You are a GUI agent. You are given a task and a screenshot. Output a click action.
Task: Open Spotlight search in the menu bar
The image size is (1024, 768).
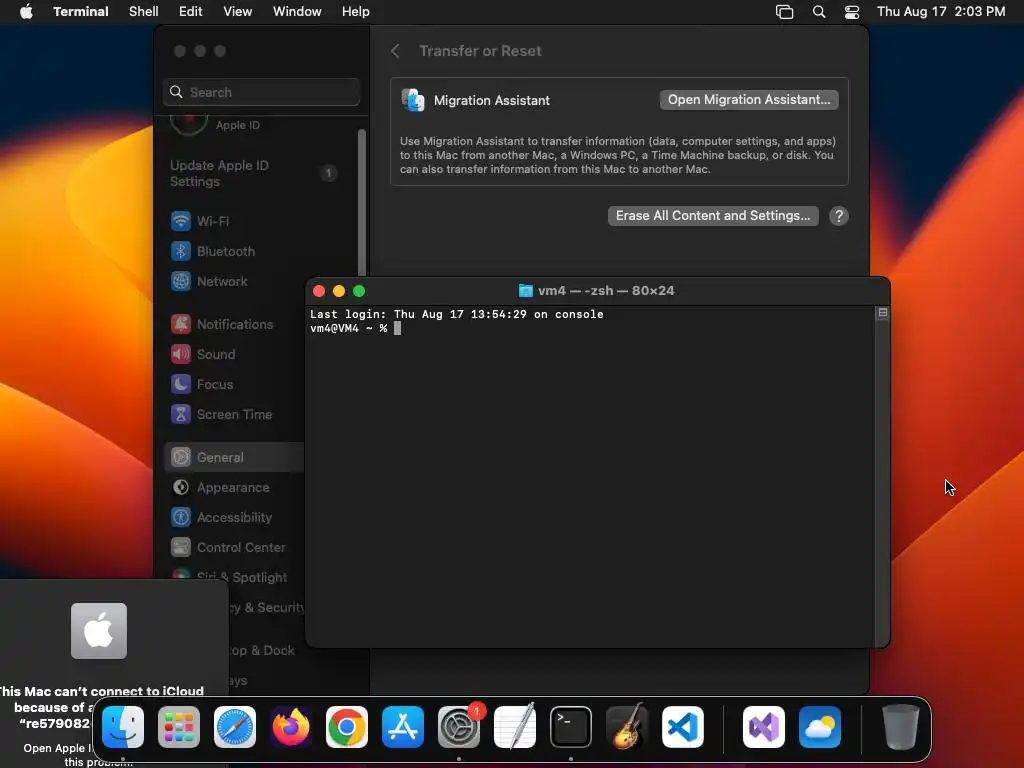pos(819,12)
